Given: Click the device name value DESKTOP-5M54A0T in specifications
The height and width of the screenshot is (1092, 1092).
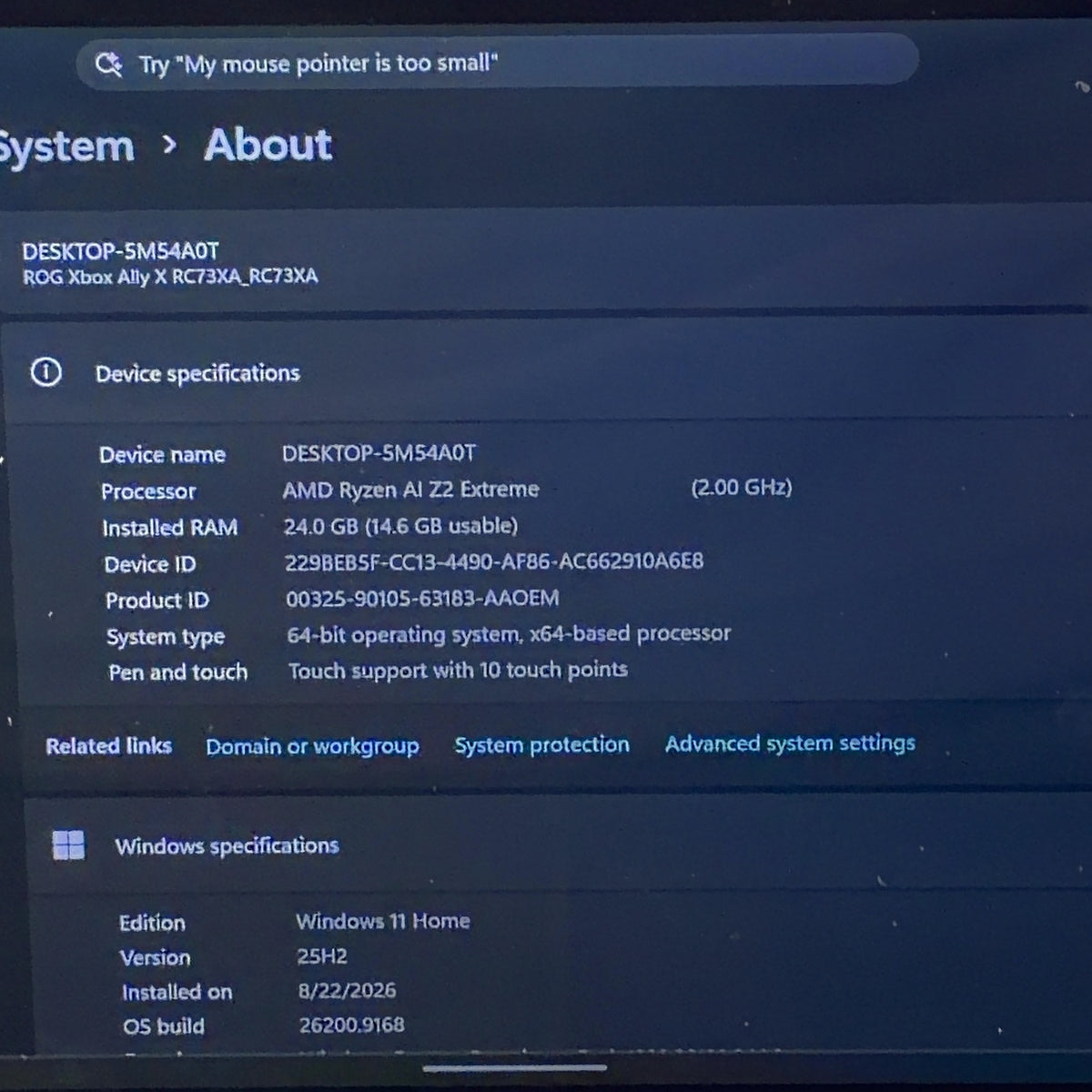Looking at the screenshot, I should 379,453.
